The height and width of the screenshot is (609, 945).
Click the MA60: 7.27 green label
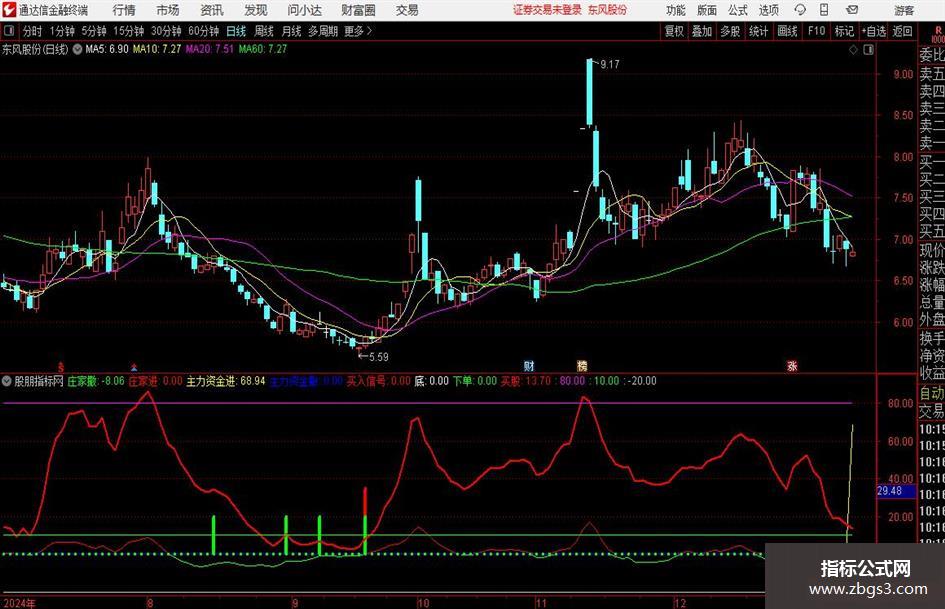click(263, 49)
